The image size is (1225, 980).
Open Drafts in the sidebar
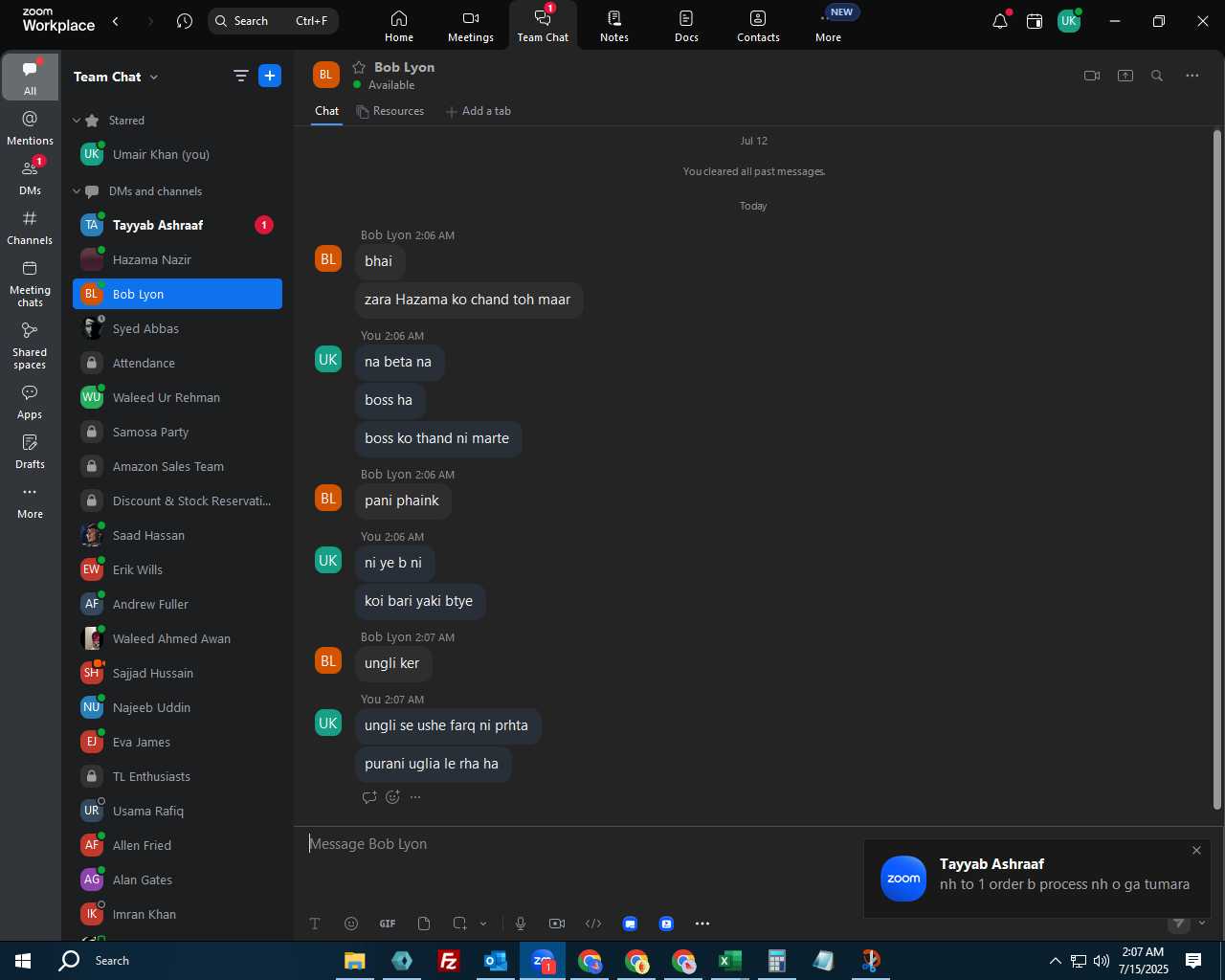(x=30, y=452)
